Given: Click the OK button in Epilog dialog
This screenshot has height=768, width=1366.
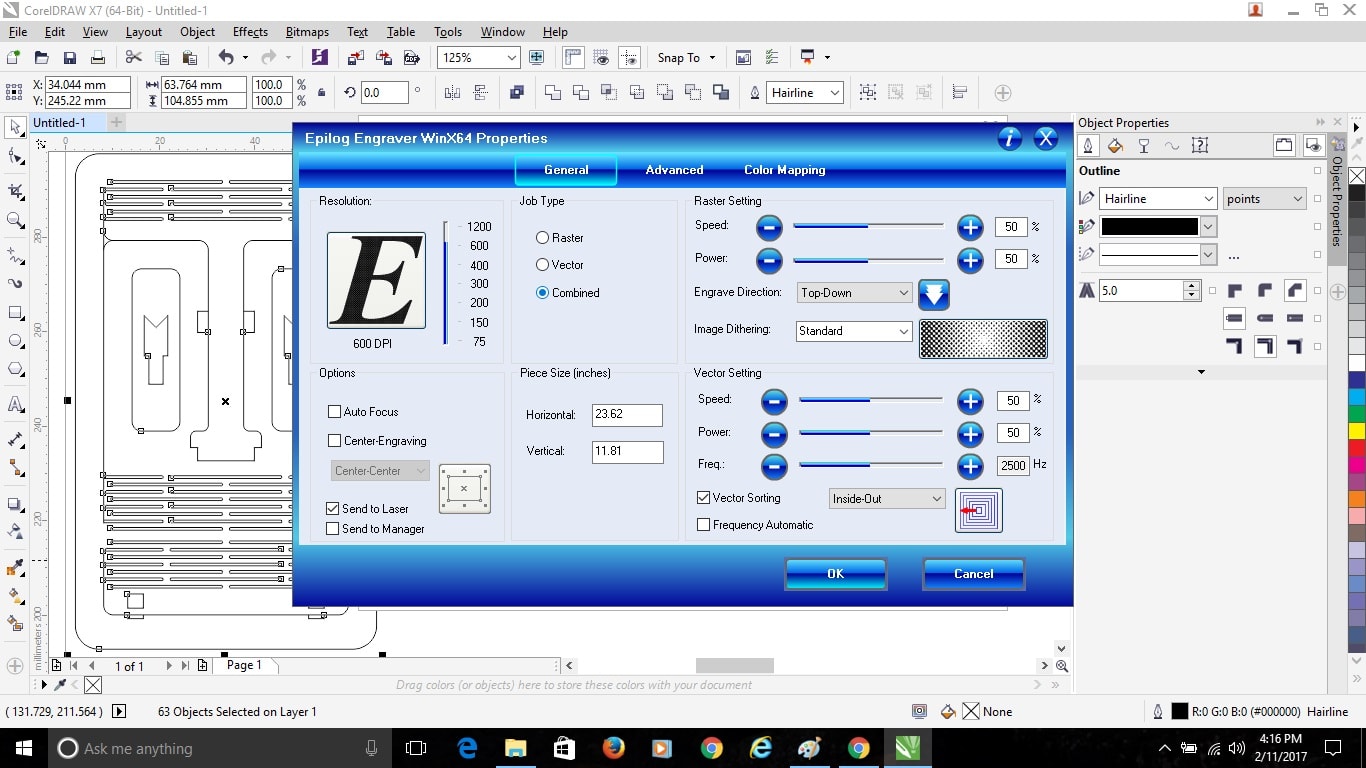Looking at the screenshot, I should tap(836, 574).
